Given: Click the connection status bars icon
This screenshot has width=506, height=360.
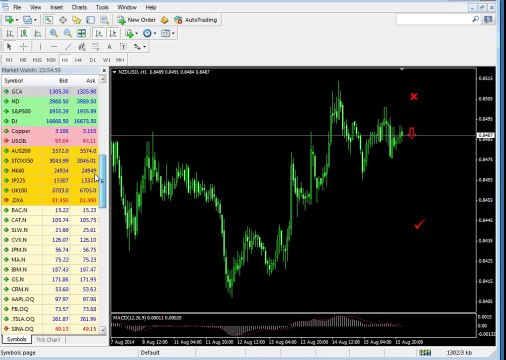Looking at the screenshot, I should [425, 353].
